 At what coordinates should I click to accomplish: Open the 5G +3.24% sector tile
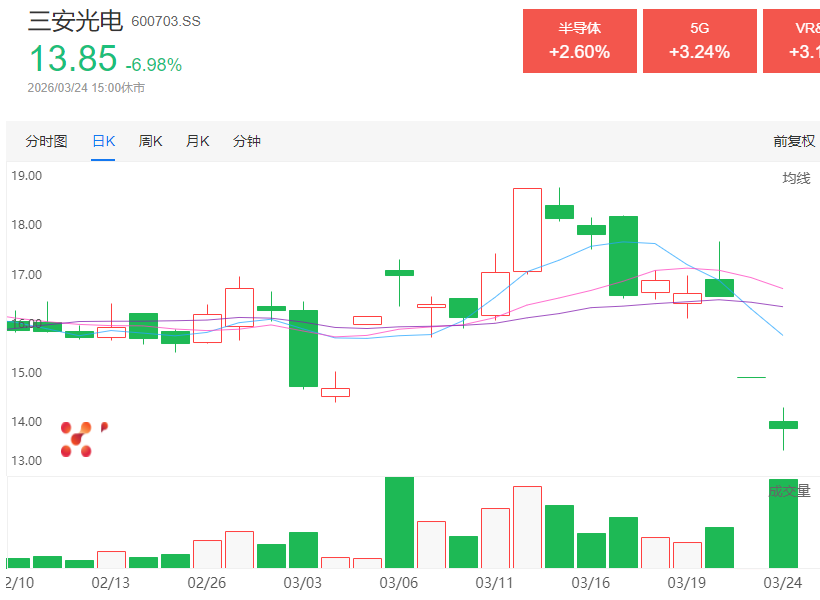tap(699, 41)
